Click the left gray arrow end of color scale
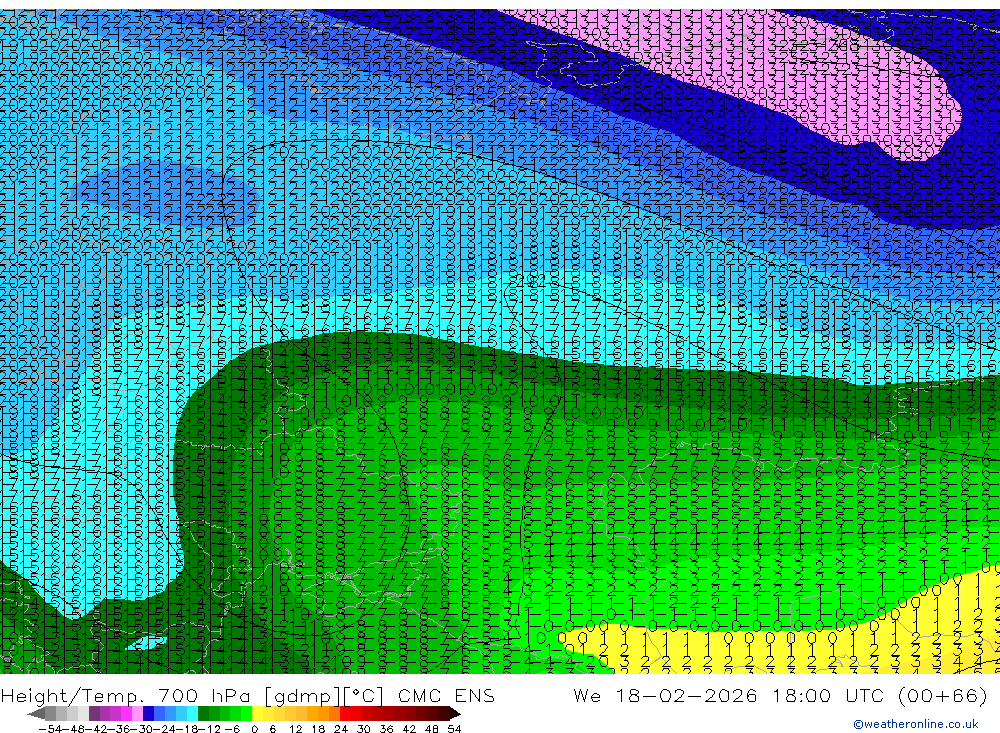 click(36, 714)
